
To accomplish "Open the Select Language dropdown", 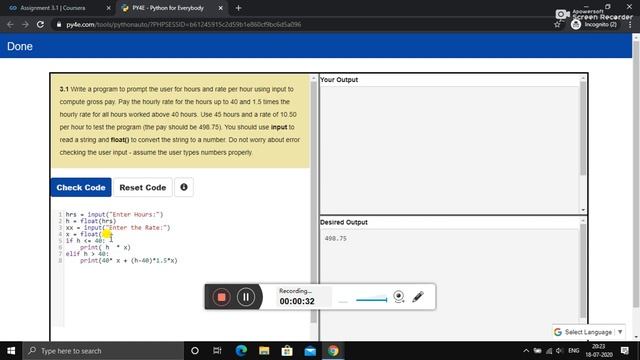I will 589,332.
